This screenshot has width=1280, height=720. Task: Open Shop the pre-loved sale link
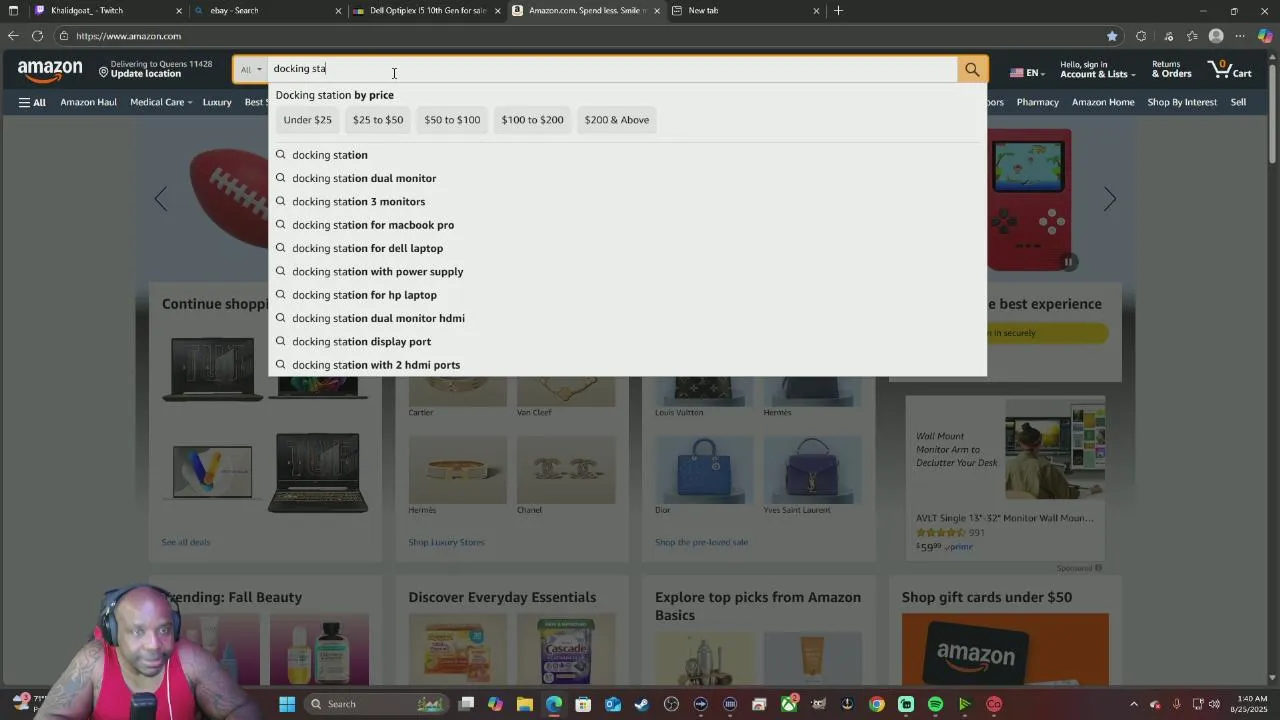pyautogui.click(x=701, y=542)
